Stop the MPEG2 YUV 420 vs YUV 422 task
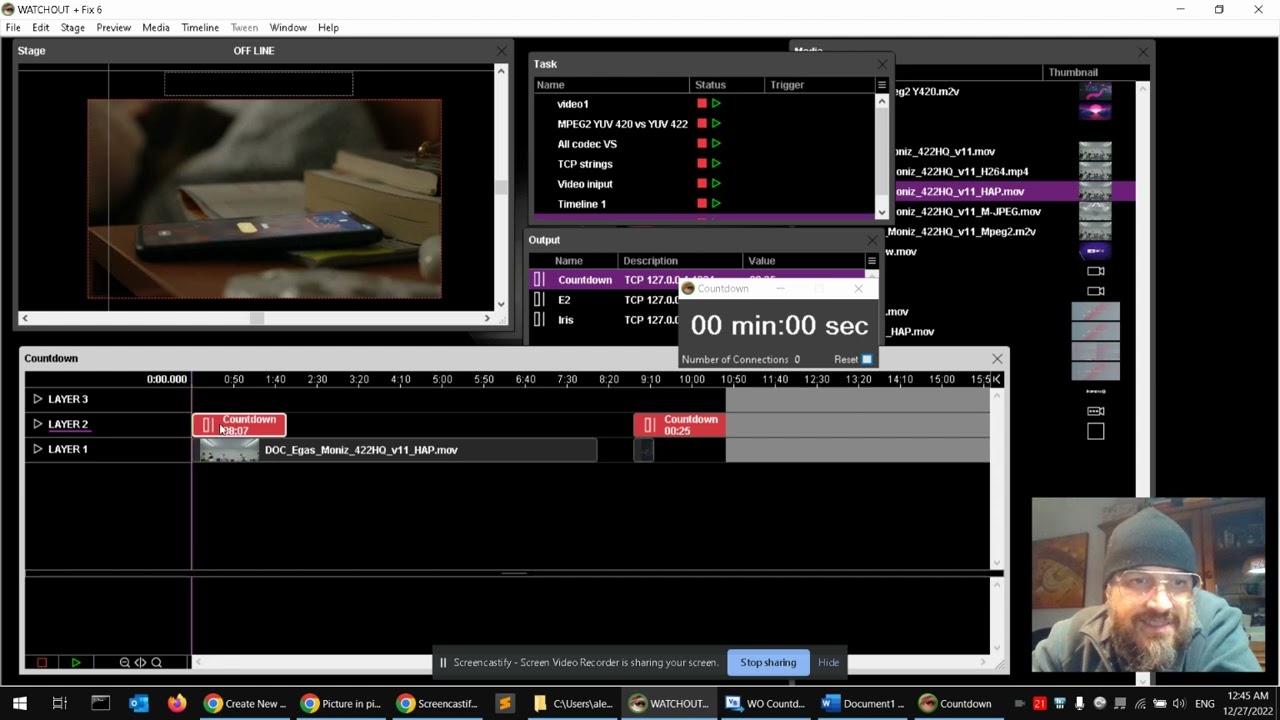 tap(702, 124)
